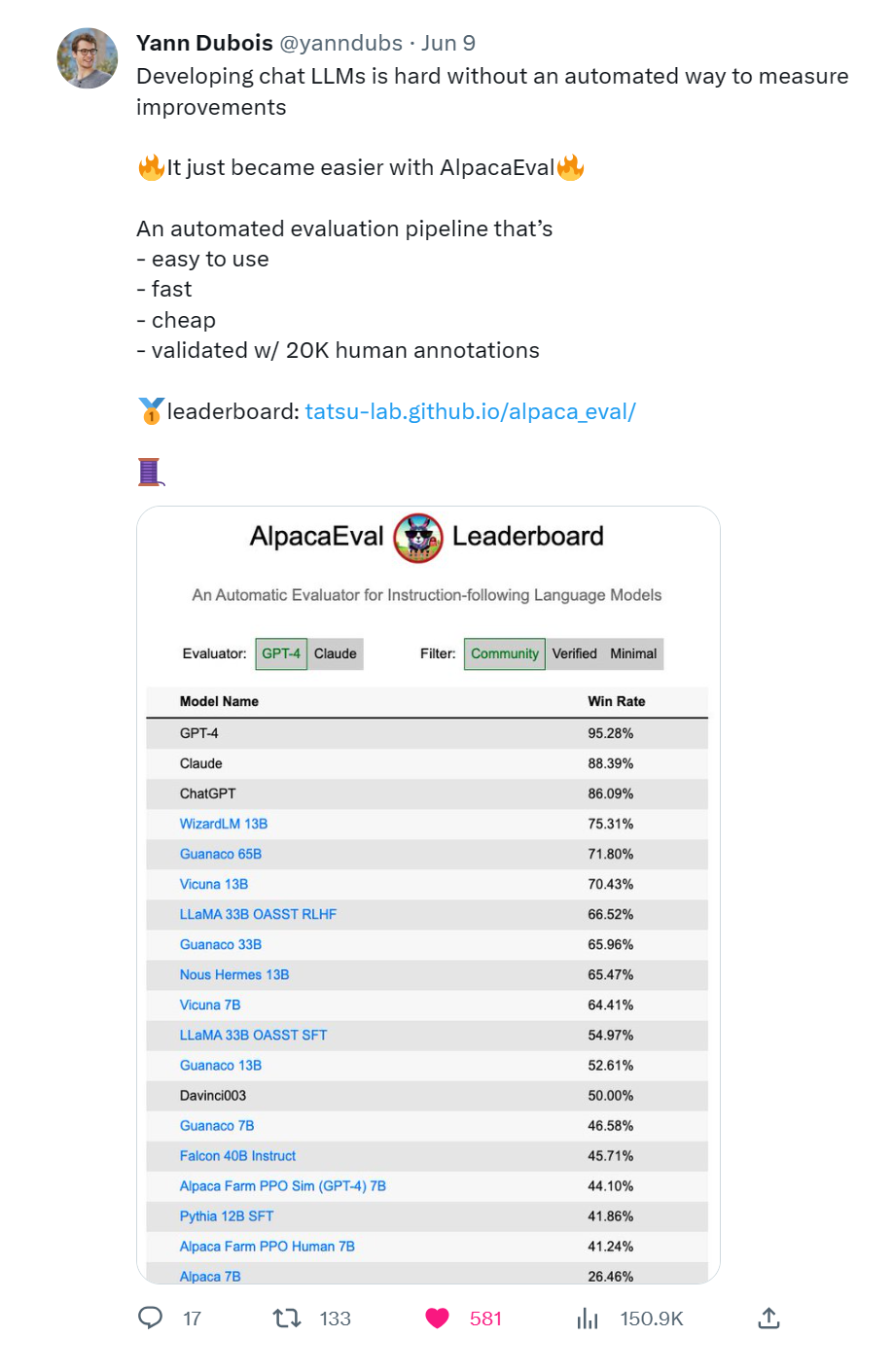
Task: Click the Vicuna 13B entry
Action: coord(214,884)
